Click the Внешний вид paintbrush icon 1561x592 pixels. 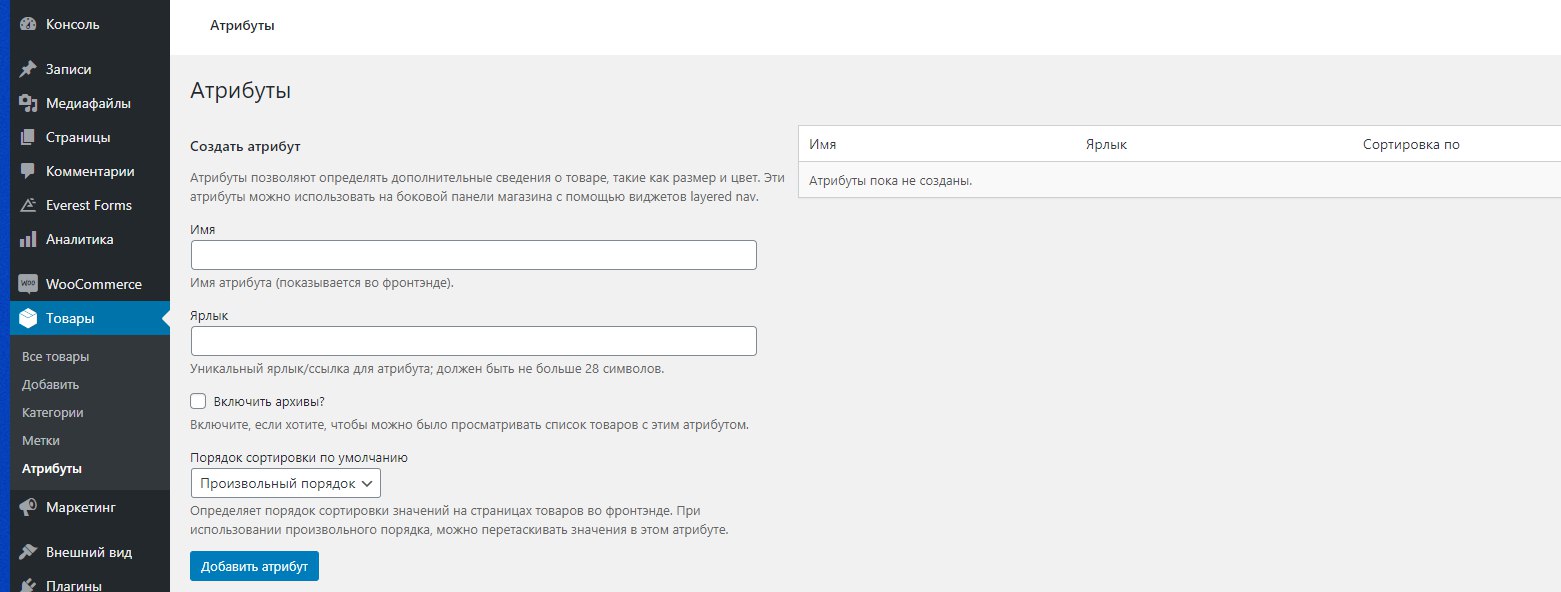(28, 552)
